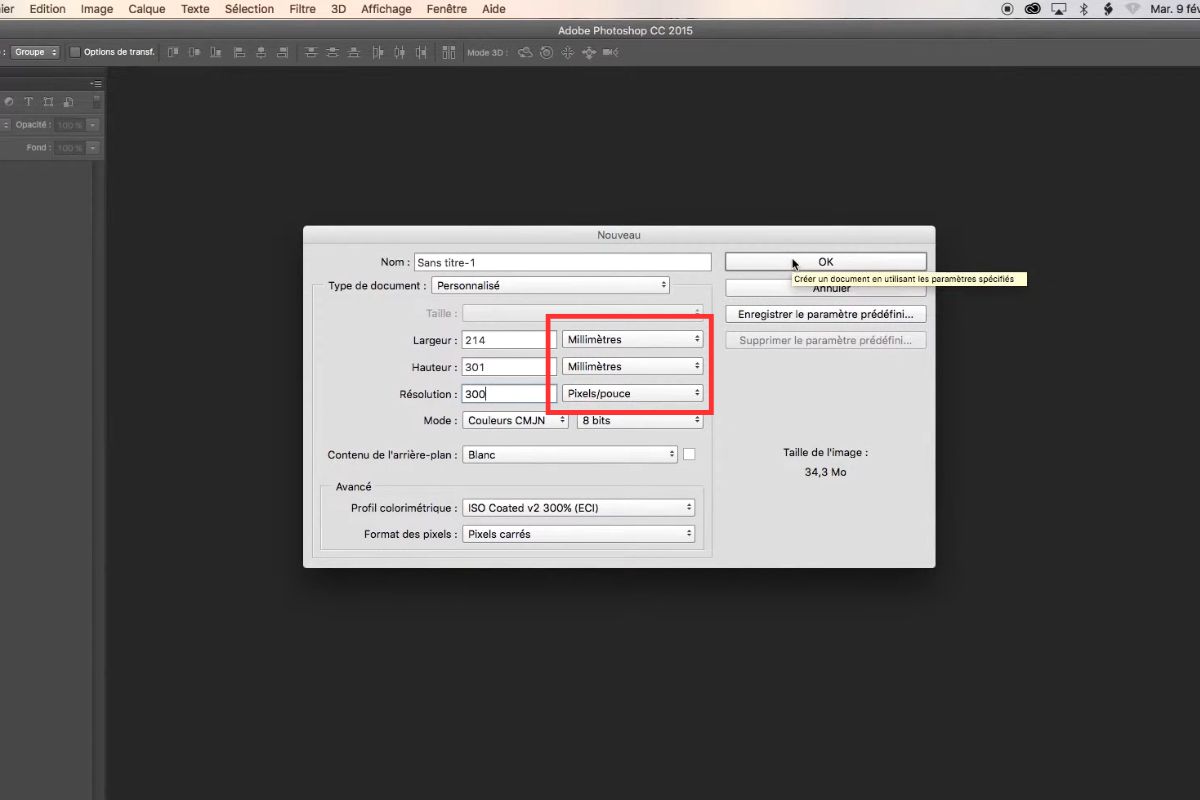This screenshot has height=800, width=1200.
Task: Open the Opacité slider arrow
Action: (x=92, y=125)
